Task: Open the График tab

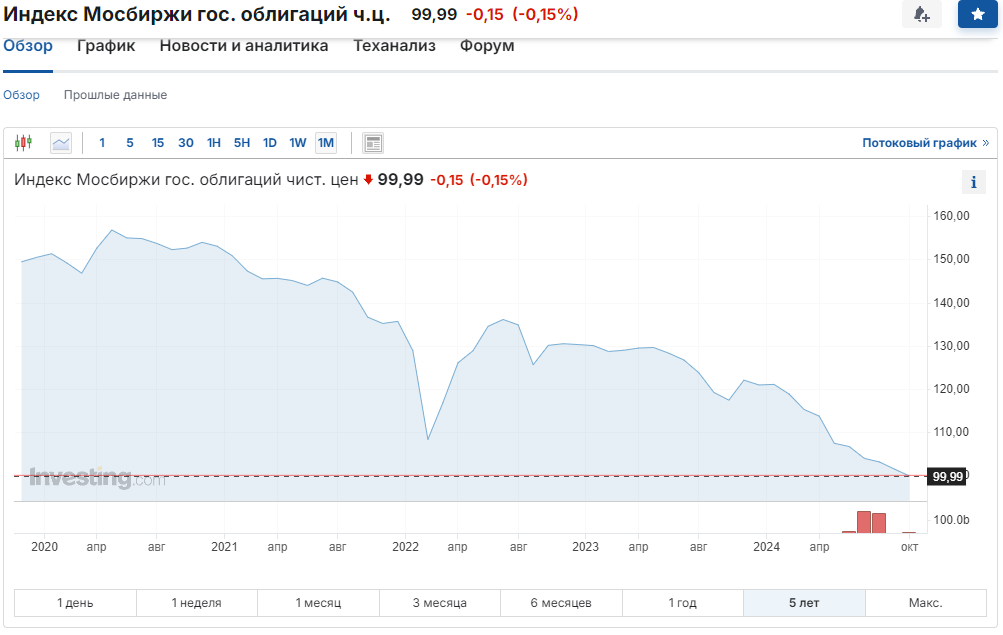Action: click(x=106, y=46)
